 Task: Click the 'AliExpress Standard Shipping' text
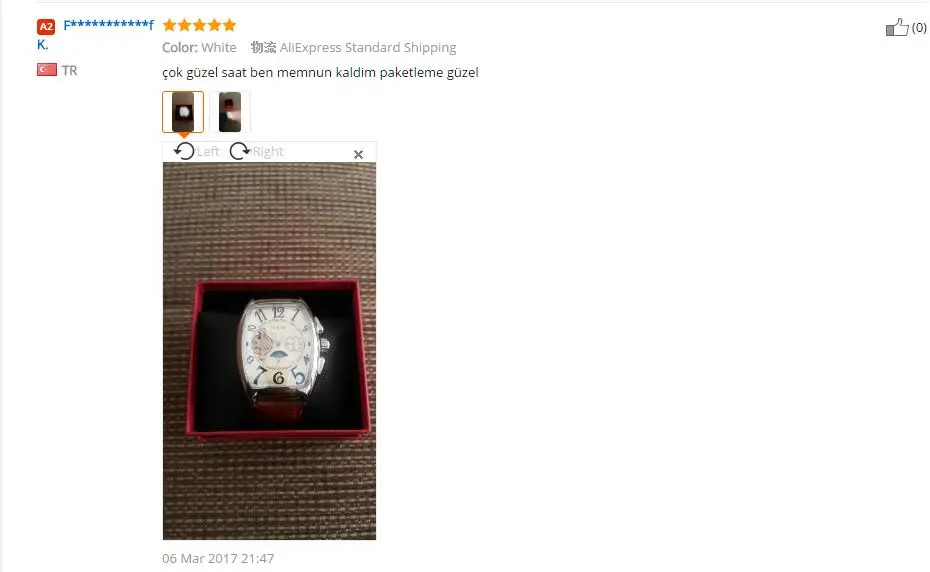point(368,47)
